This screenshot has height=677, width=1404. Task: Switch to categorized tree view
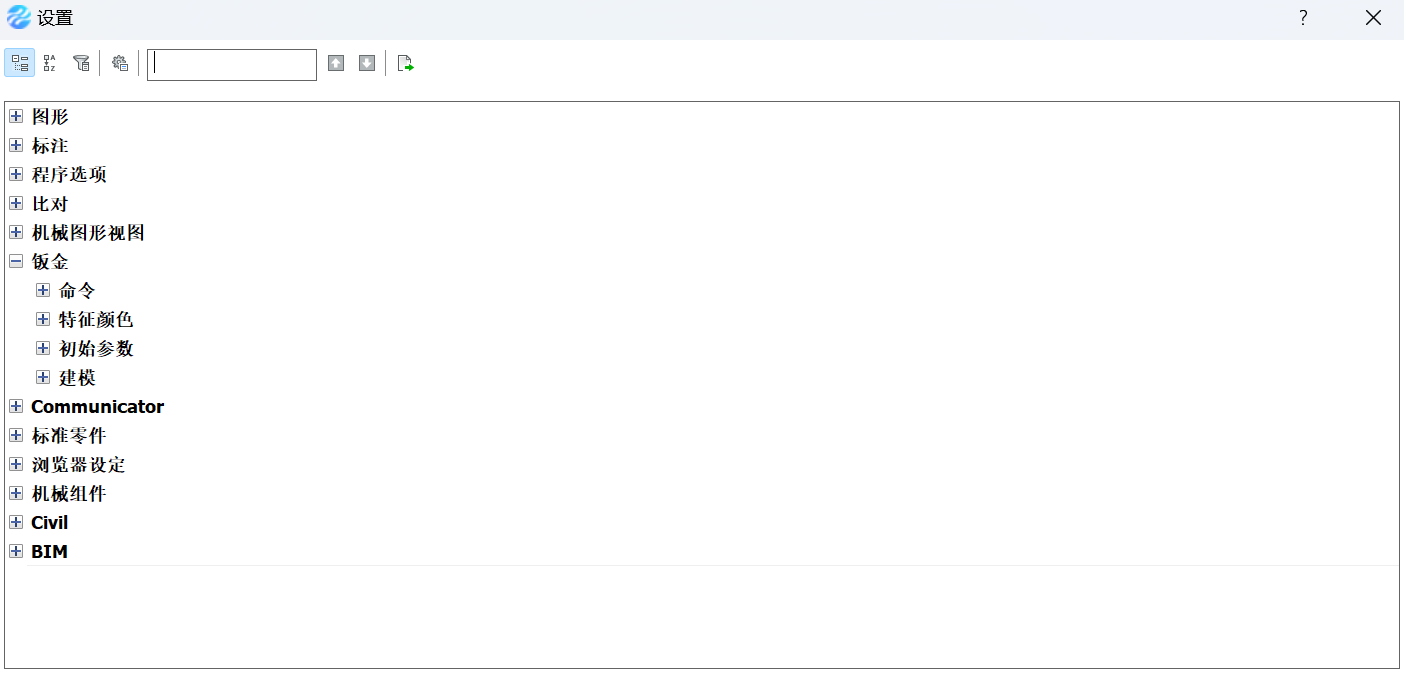click(19, 63)
